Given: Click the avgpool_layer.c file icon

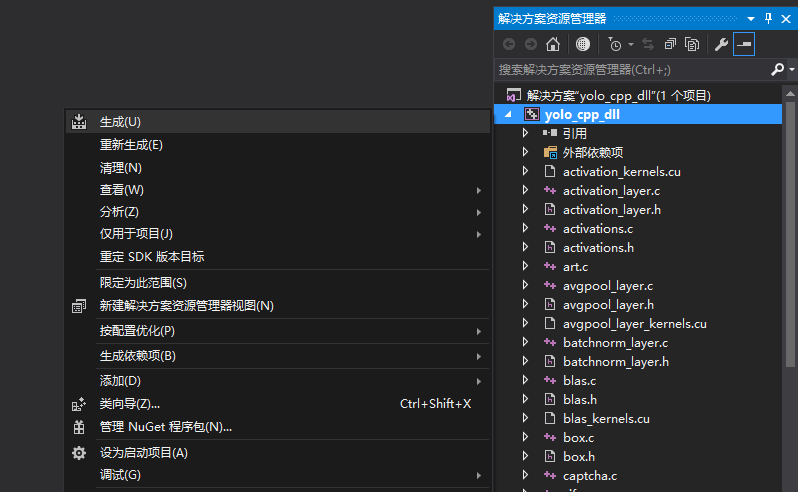Looking at the screenshot, I should tap(550, 285).
